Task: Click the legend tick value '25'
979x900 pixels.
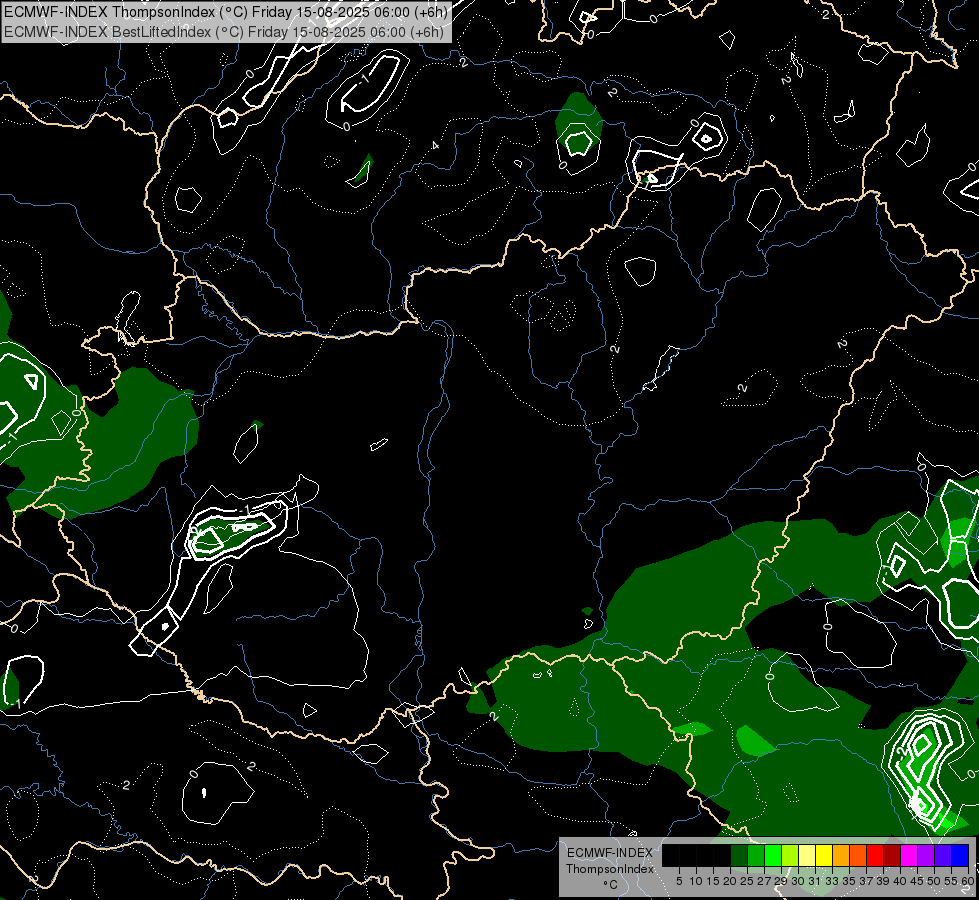Action: [x=747, y=881]
